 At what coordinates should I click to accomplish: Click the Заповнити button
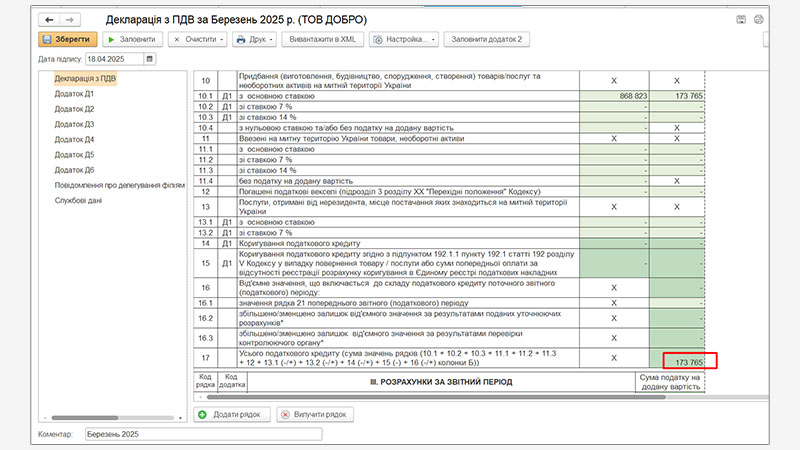pyautogui.click(x=133, y=39)
